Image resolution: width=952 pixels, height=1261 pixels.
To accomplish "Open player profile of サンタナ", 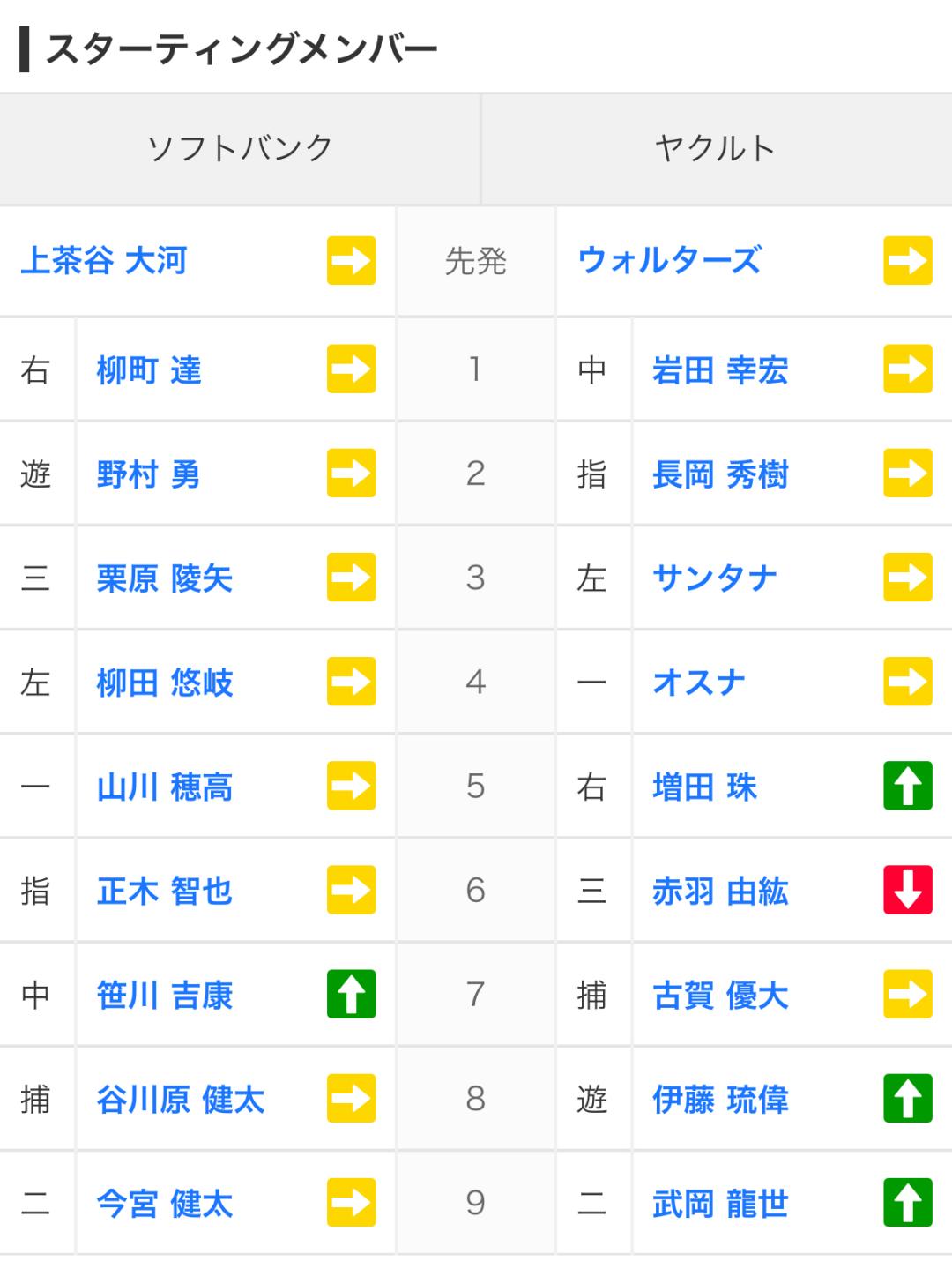I will (x=715, y=578).
